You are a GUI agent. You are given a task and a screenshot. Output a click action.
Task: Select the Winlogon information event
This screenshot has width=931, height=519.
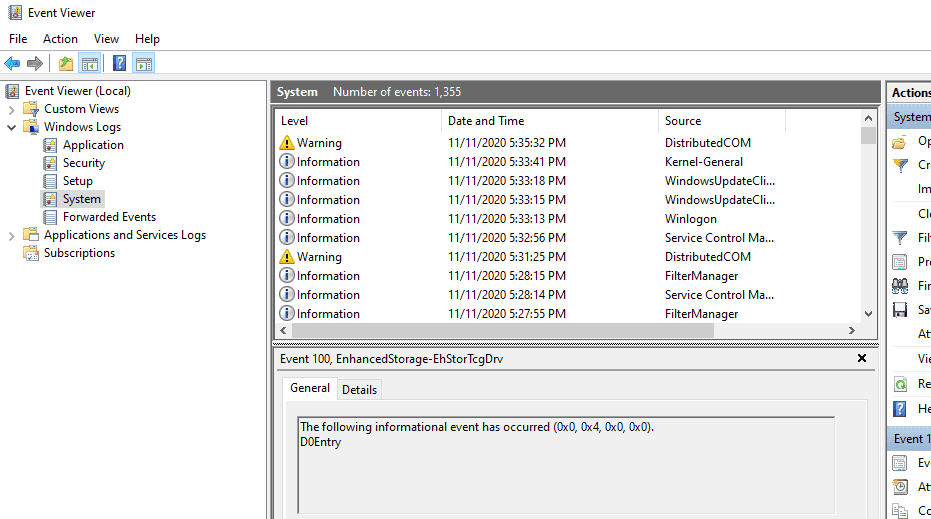tap(568, 219)
